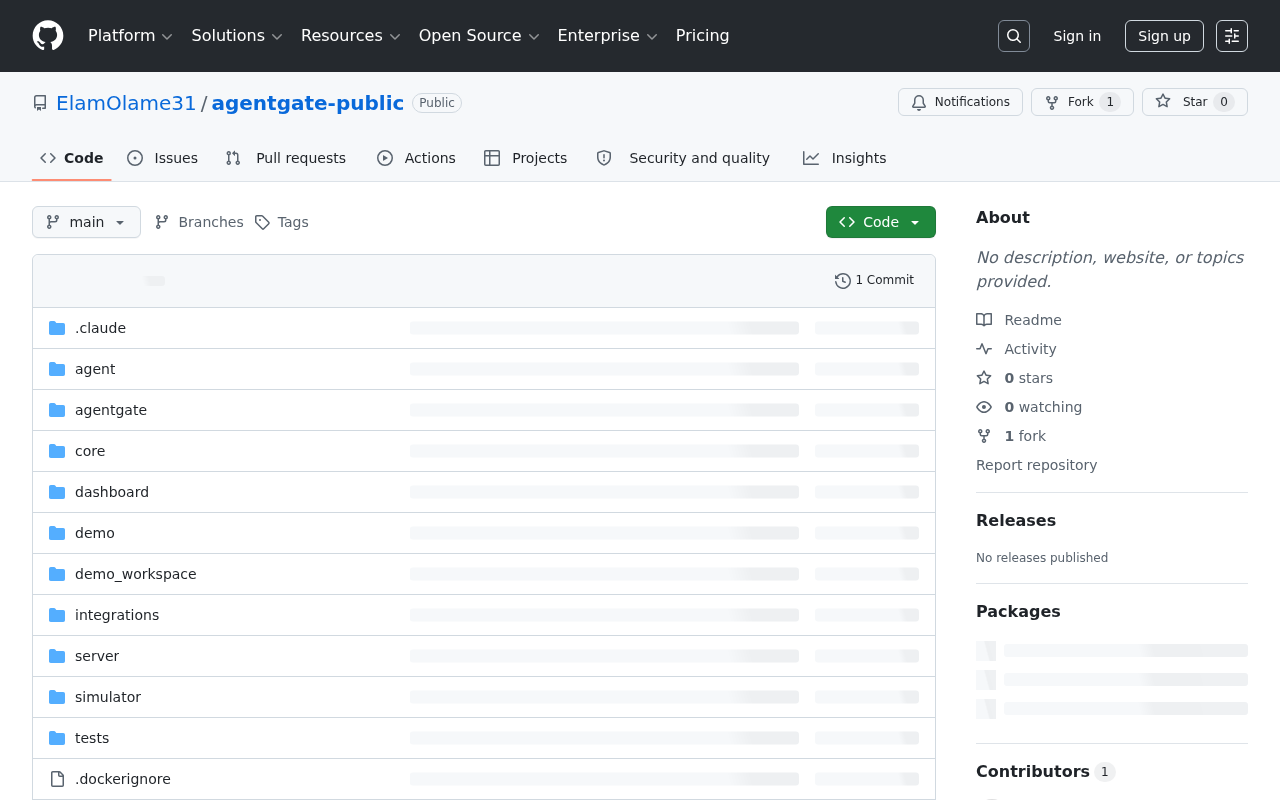This screenshot has width=1280, height=800.
Task: Click the agent folder icon
Action: [57, 369]
